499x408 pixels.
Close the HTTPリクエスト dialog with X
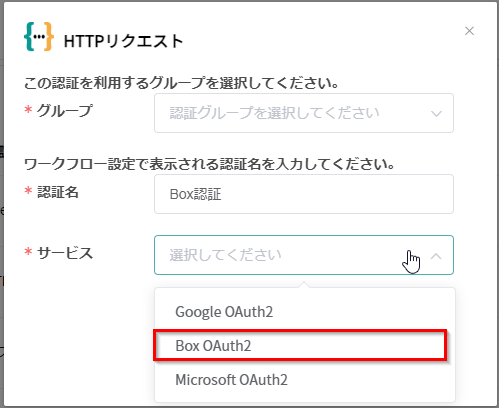click(x=469, y=31)
